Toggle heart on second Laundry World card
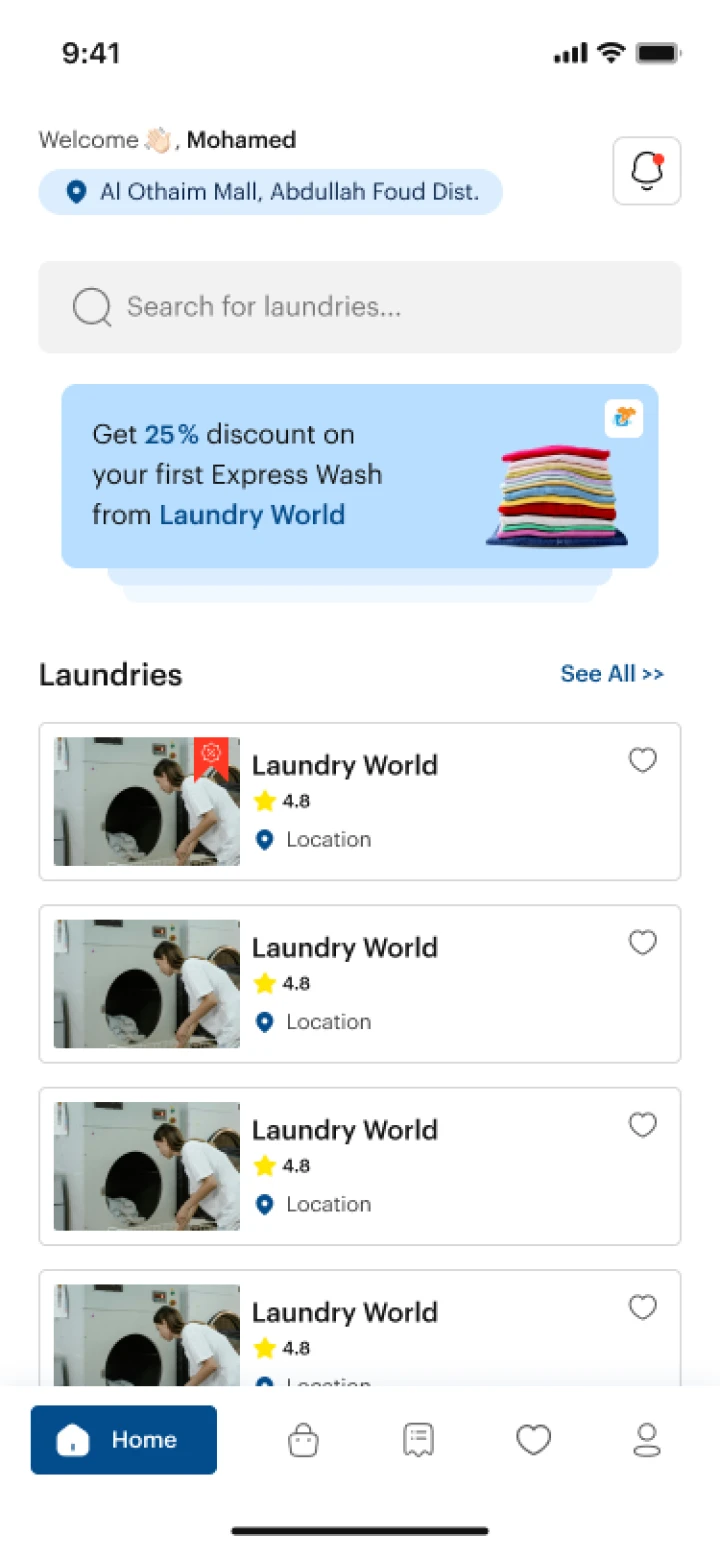This screenshot has width=720, height=1559. 643,943
